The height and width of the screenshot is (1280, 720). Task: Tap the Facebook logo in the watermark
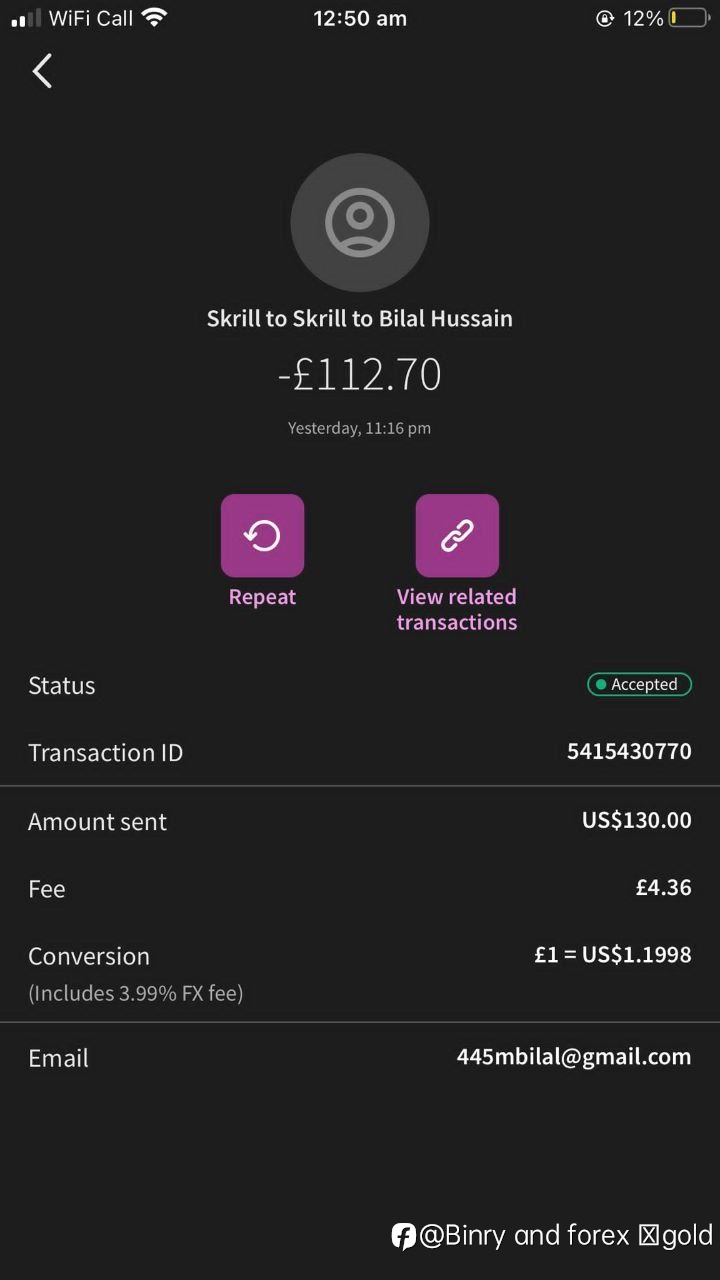click(403, 1236)
